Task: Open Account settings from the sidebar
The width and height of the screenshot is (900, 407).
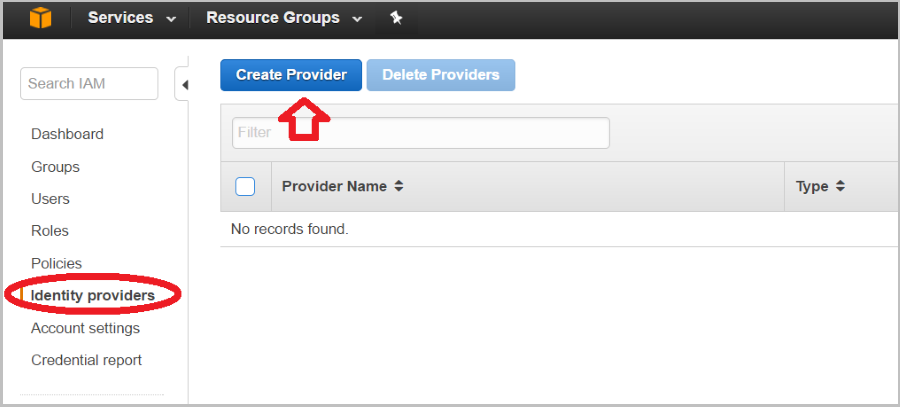Action: [x=86, y=328]
